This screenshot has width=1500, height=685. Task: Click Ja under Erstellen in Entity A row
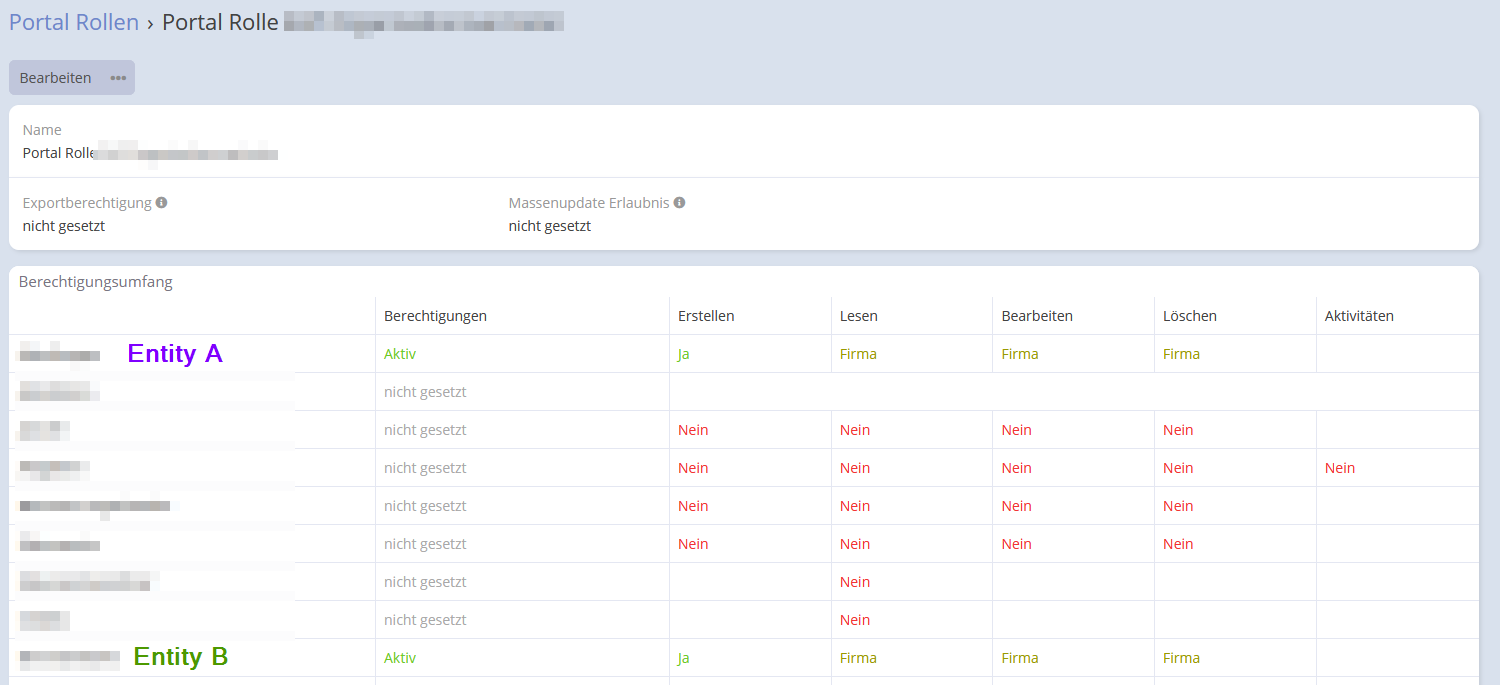coord(684,354)
